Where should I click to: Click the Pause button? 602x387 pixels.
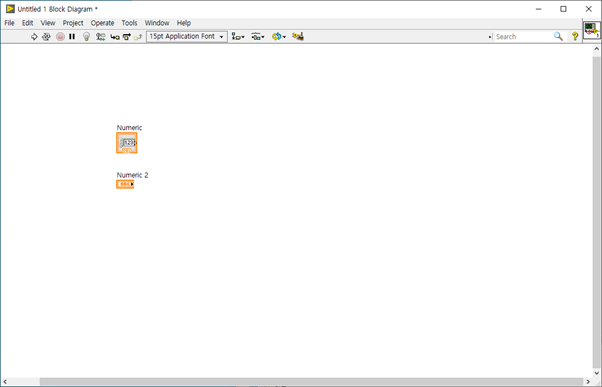tap(72, 36)
